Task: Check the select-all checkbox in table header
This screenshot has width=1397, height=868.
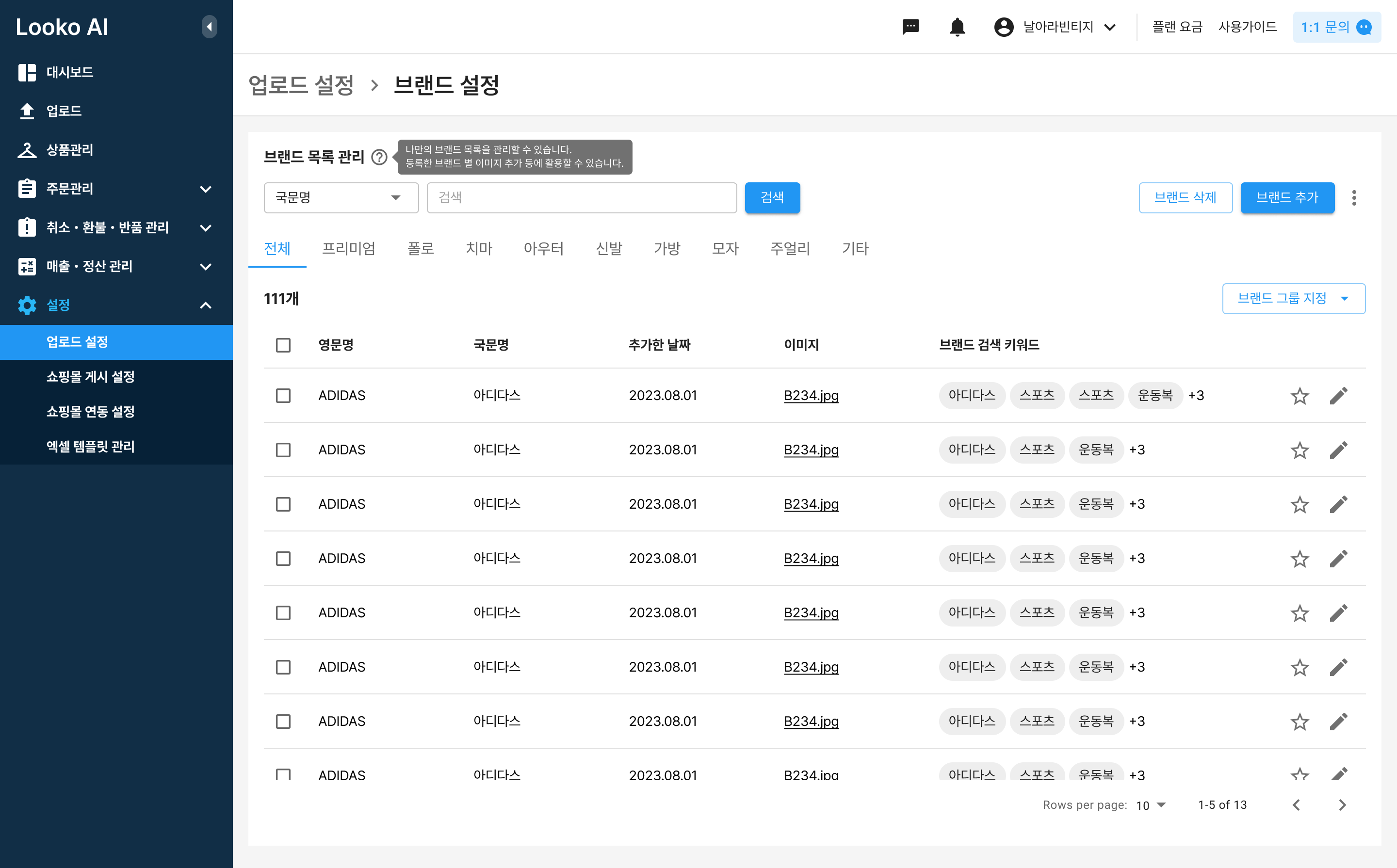Action: pyautogui.click(x=283, y=345)
